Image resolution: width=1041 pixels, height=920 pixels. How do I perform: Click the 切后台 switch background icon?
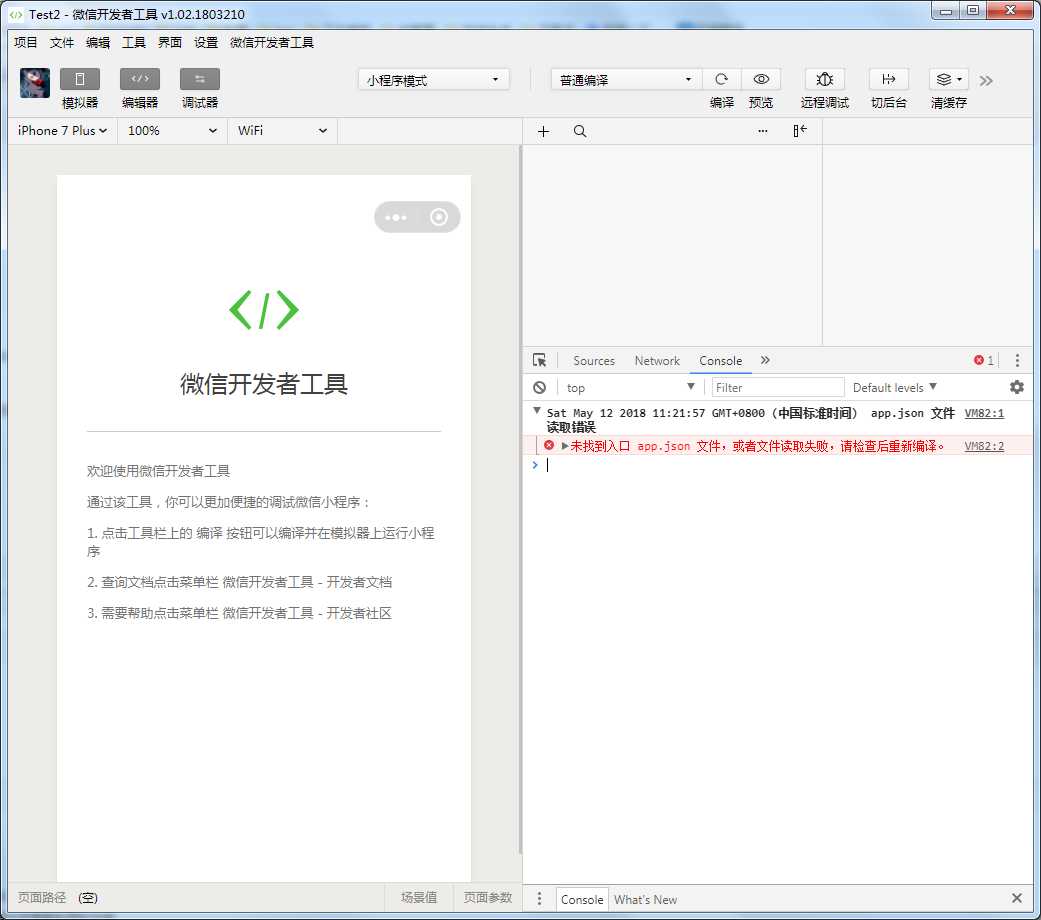click(888, 79)
